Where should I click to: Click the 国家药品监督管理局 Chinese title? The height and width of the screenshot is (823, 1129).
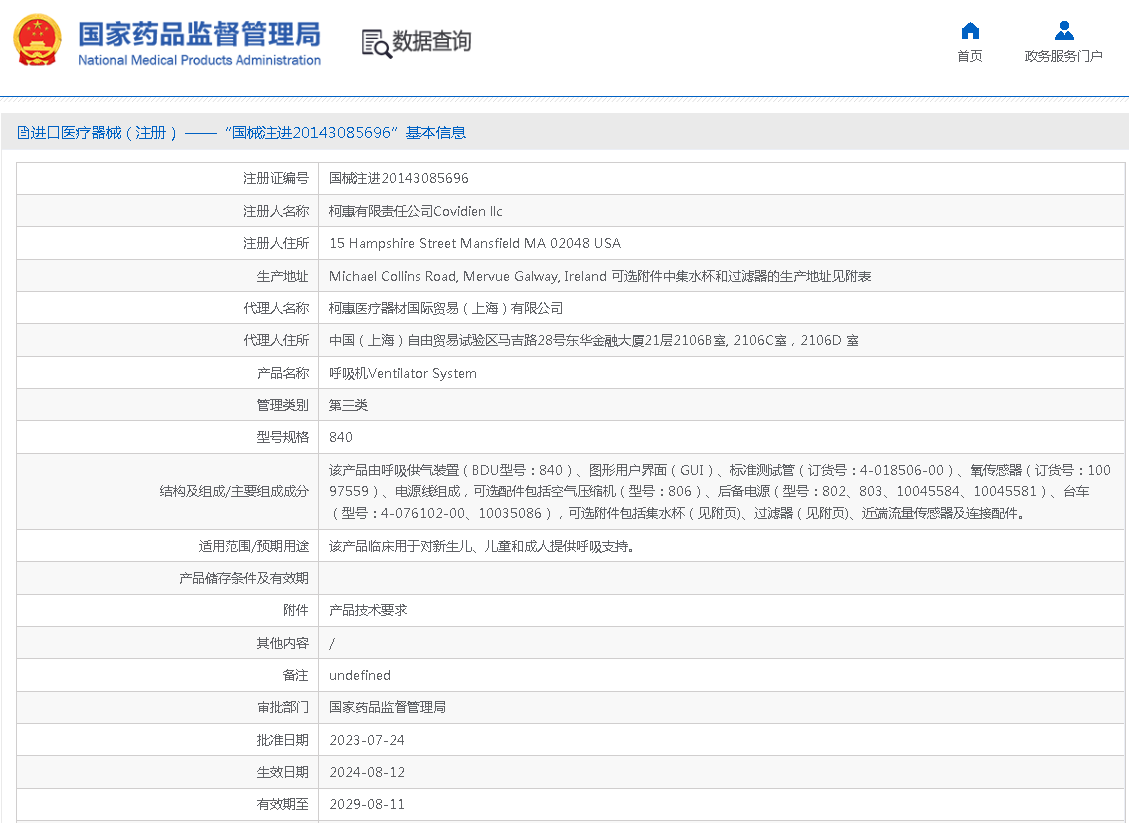click(x=199, y=33)
